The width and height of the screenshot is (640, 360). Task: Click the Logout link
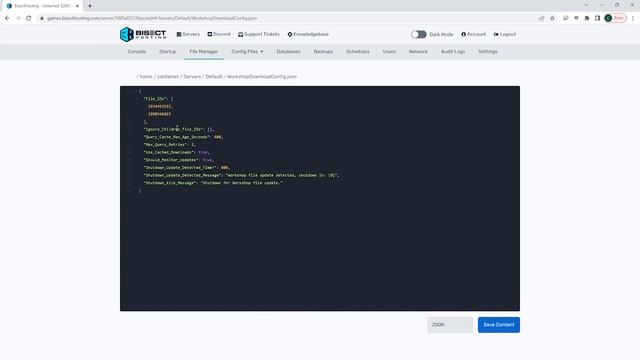coord(505,34)
